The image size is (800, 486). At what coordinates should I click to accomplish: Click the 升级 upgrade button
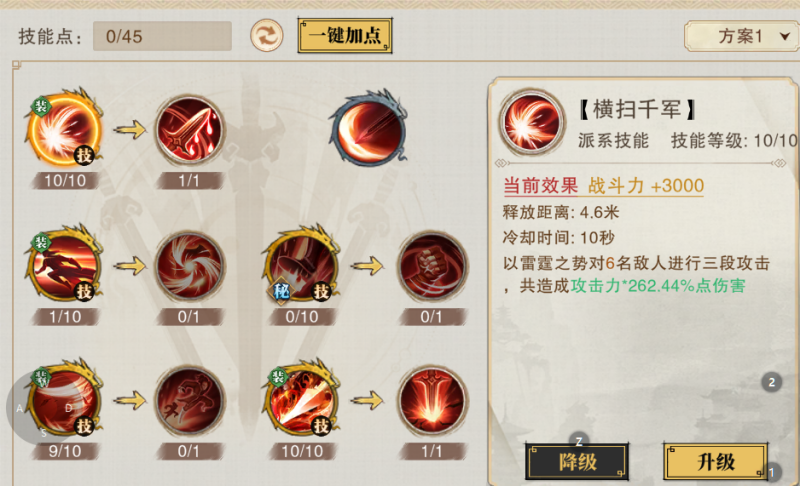(716, 462)
